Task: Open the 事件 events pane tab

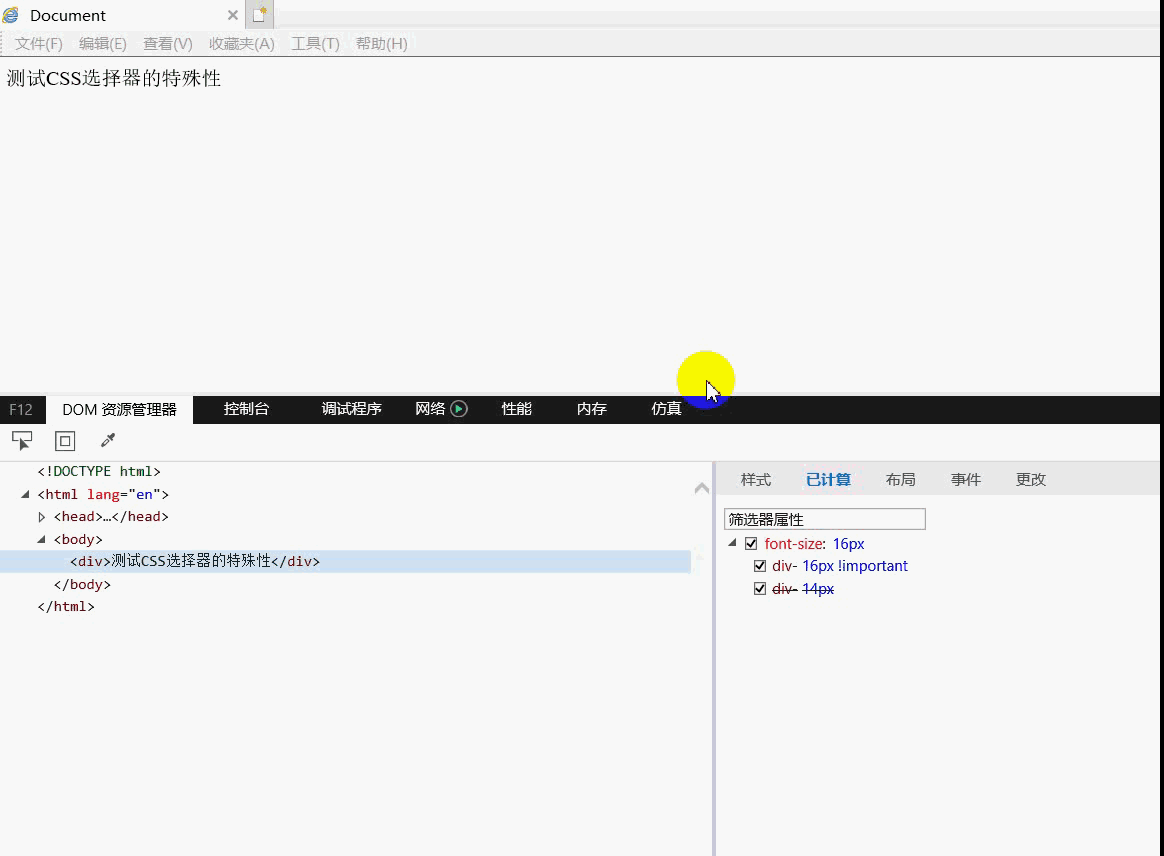Action: (x=966, y=480)
